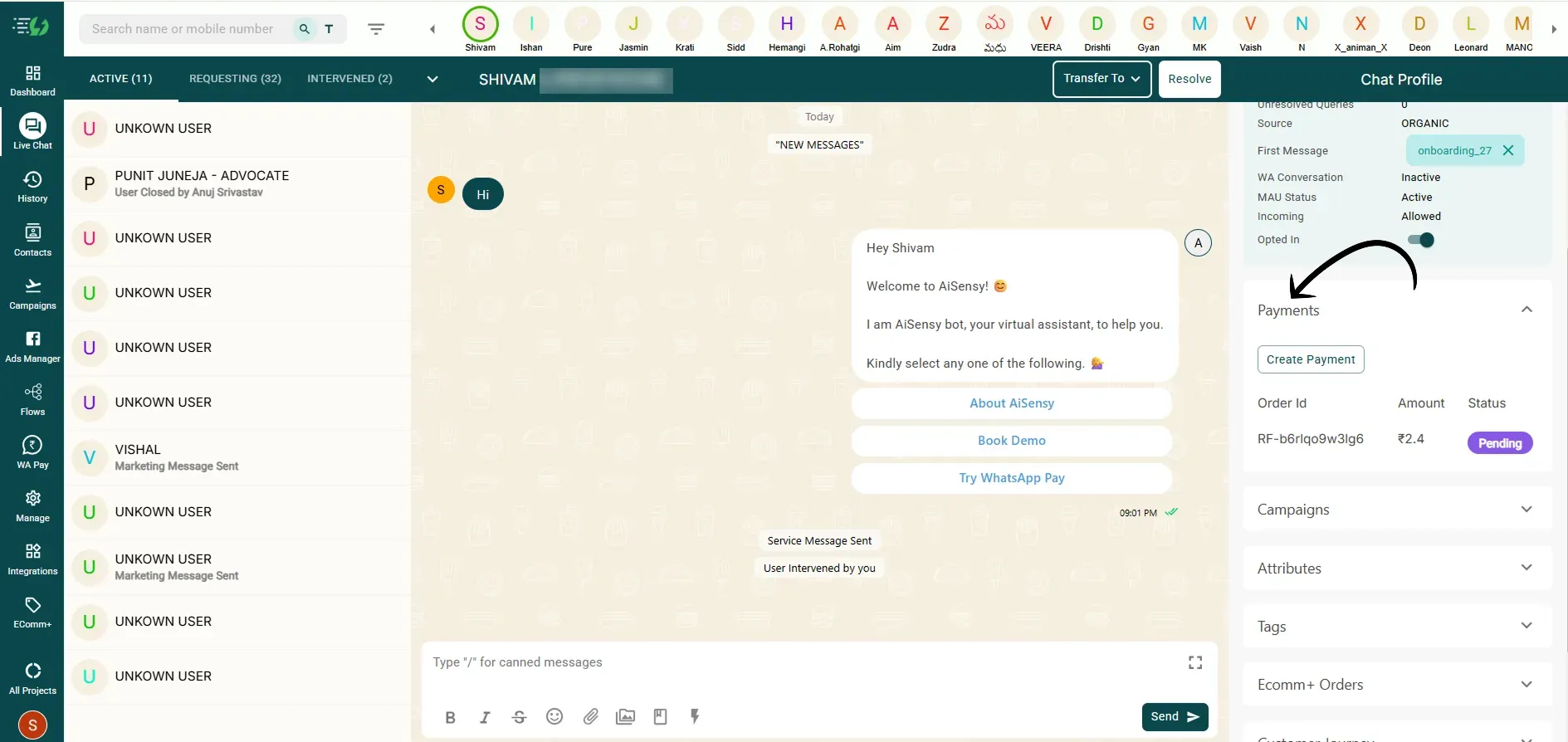Open the Transfer To dropdown
The width and height of the screenshot is (1568, 742).
coord(1101,79)
